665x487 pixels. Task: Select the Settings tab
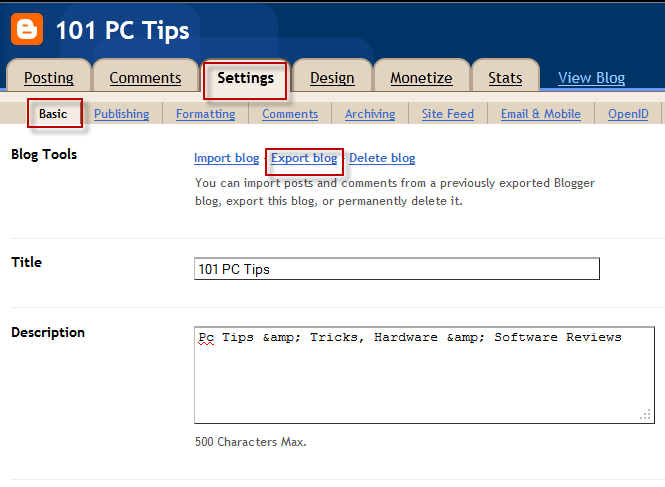point(246,78)
